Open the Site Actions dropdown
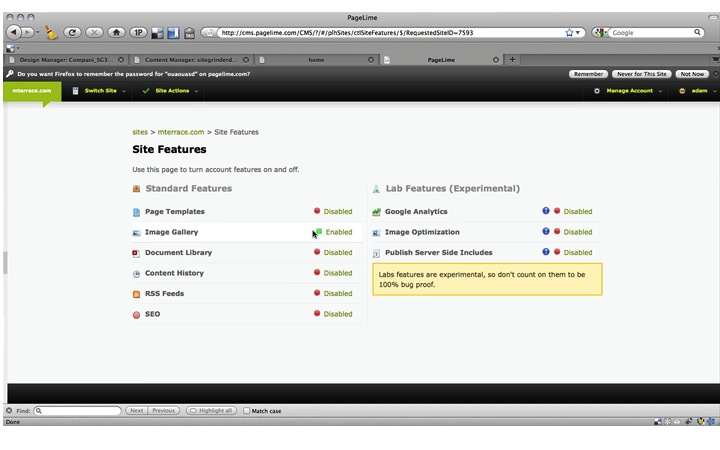This screenshot has width=720, height=450. (170, 91)
